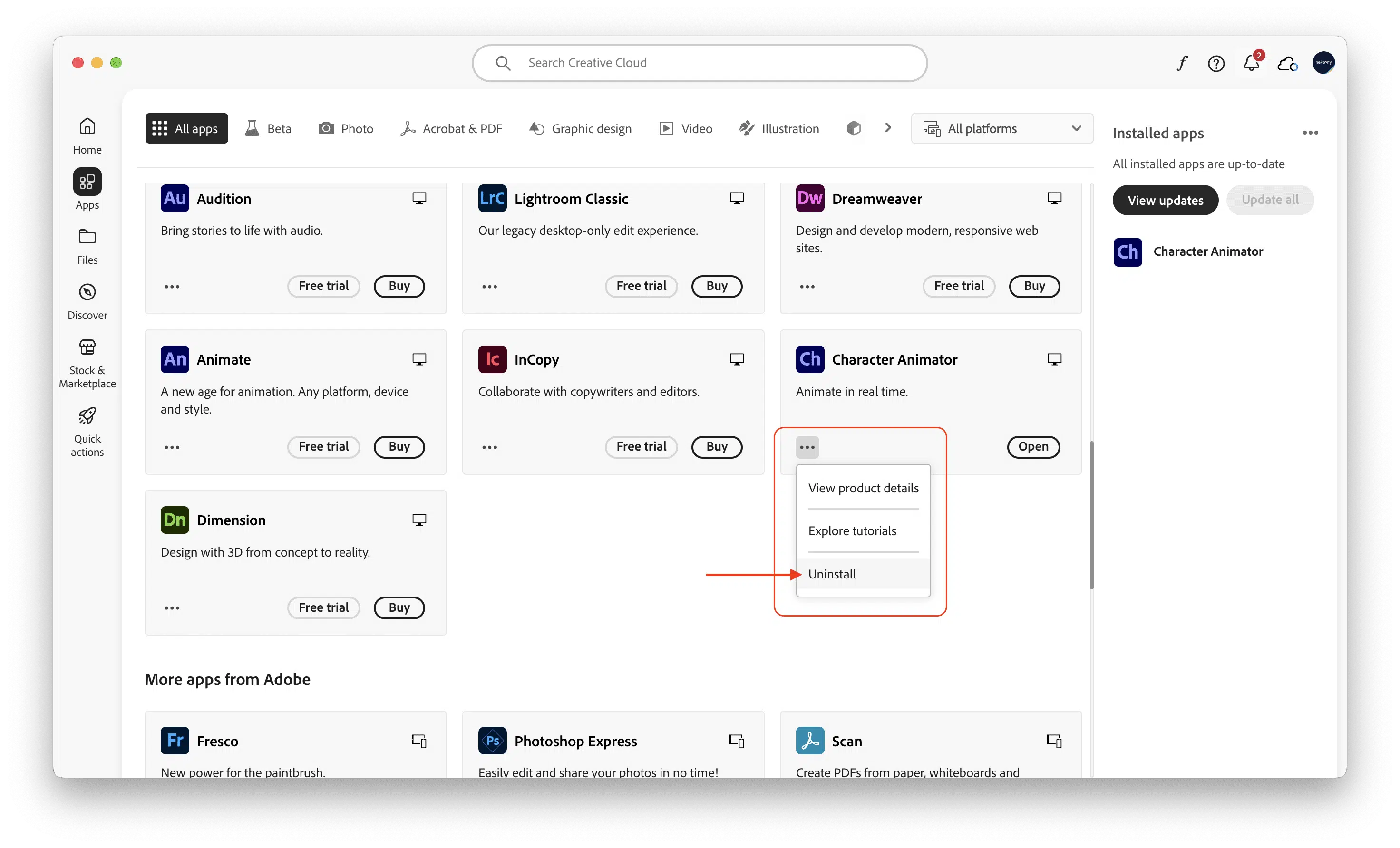
Task: Check cloud sync status icon
Action: [x=1287, y=64]
